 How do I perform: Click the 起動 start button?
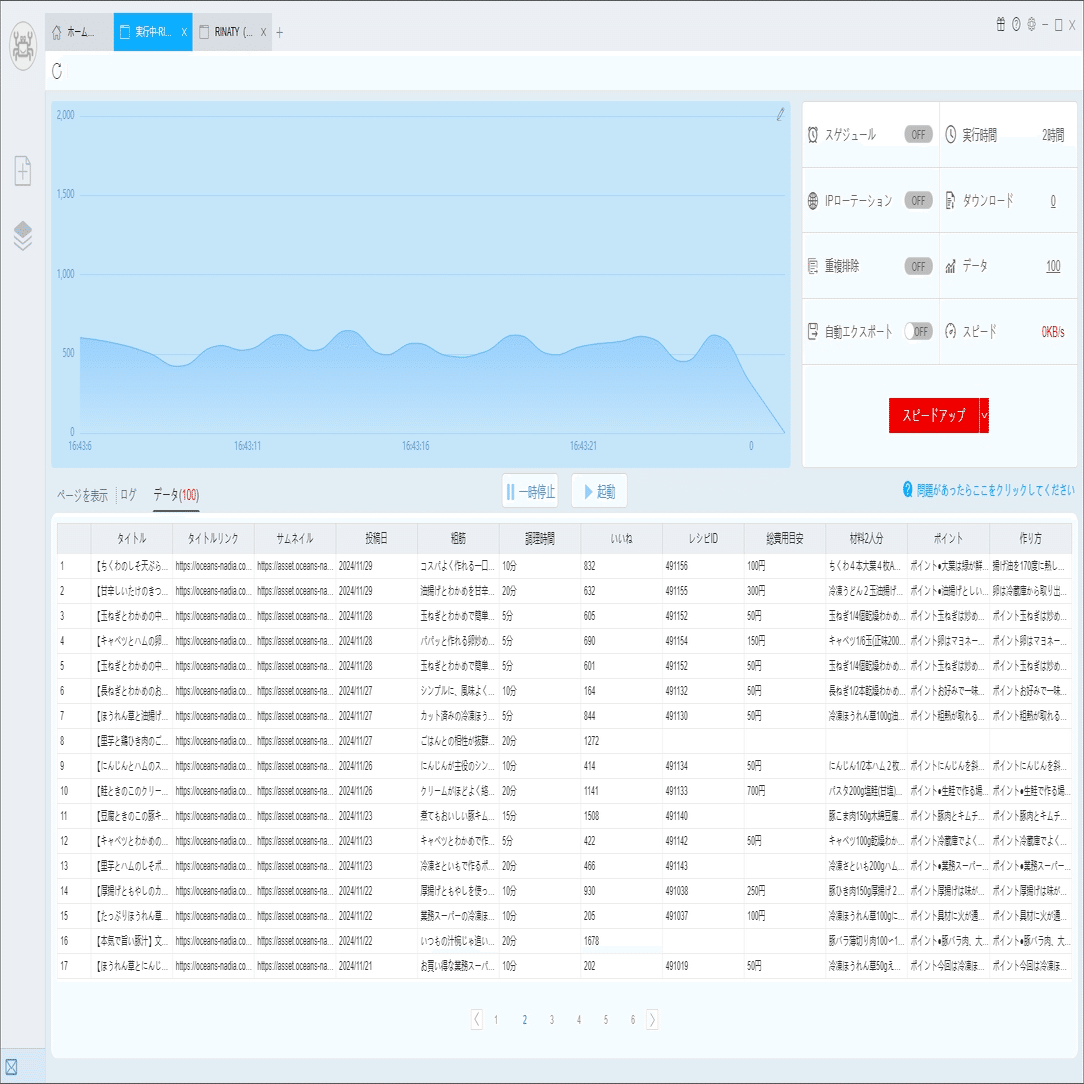(599, 492)
